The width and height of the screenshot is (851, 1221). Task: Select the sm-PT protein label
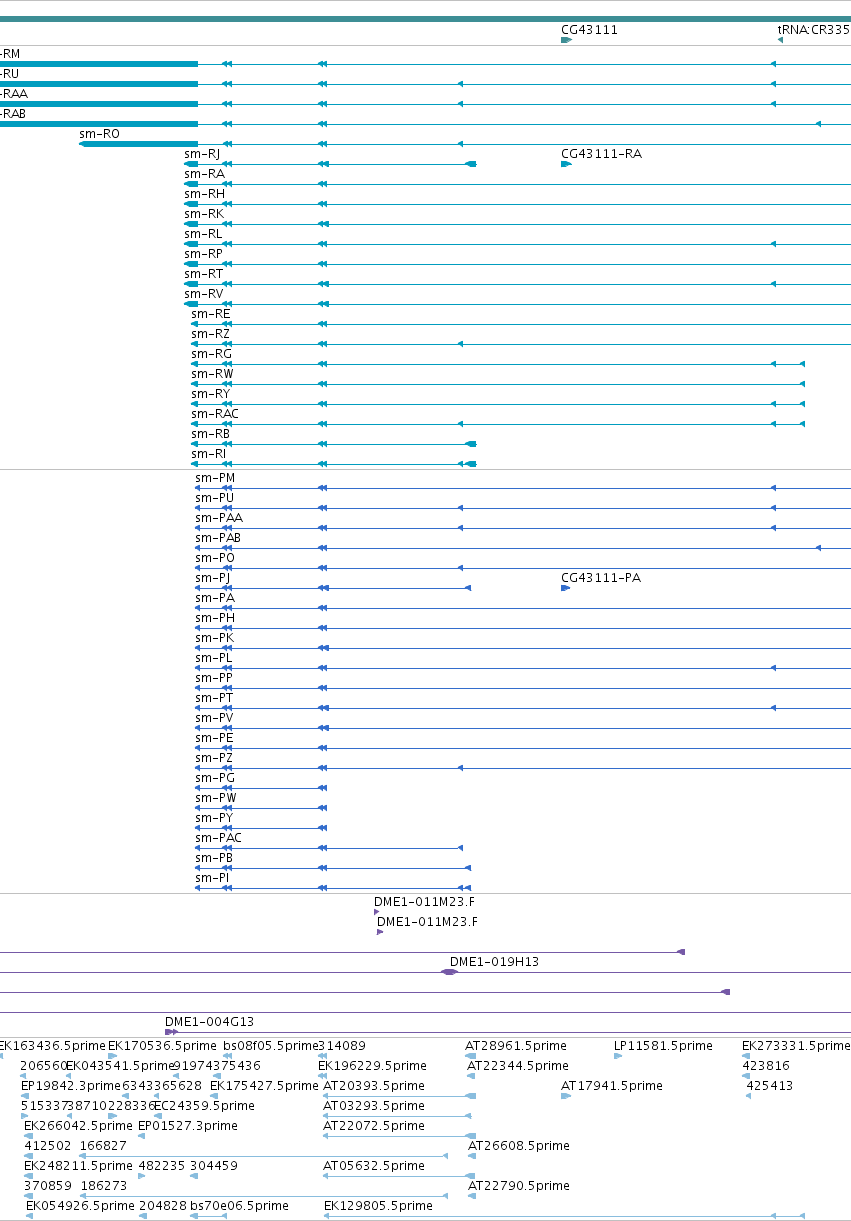pos(214,698)
